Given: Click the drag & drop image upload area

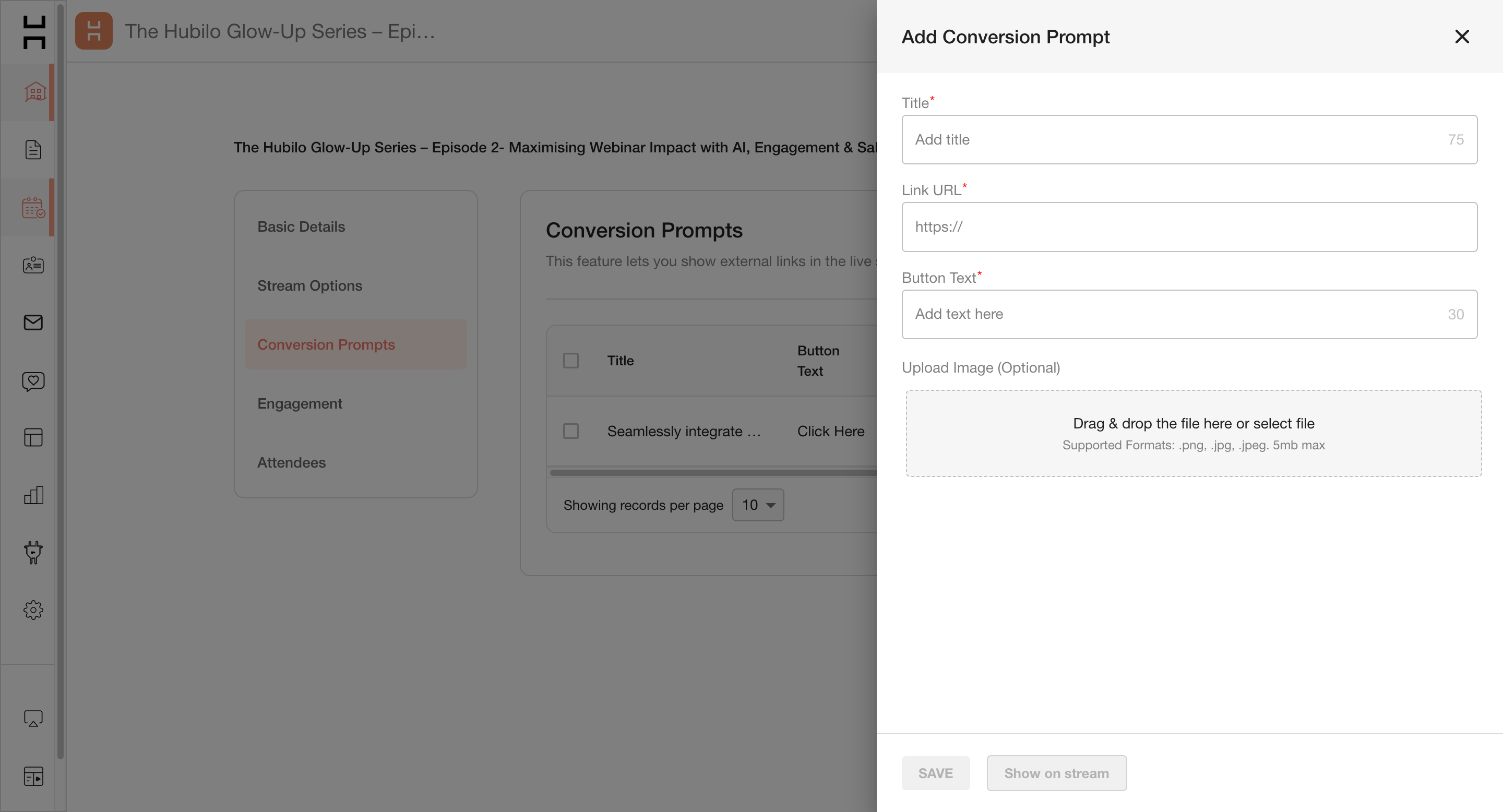Looking at the screenshot, I should pos(1193,434).
